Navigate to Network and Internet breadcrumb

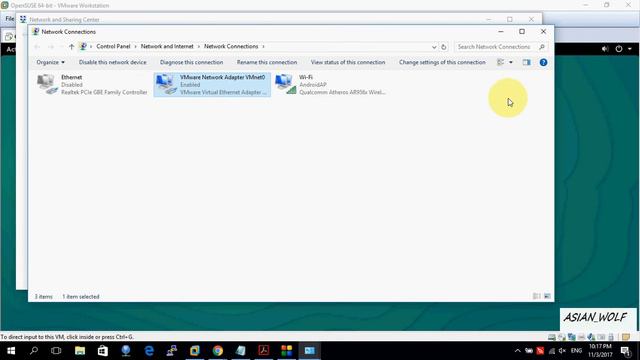pos(167,47)
